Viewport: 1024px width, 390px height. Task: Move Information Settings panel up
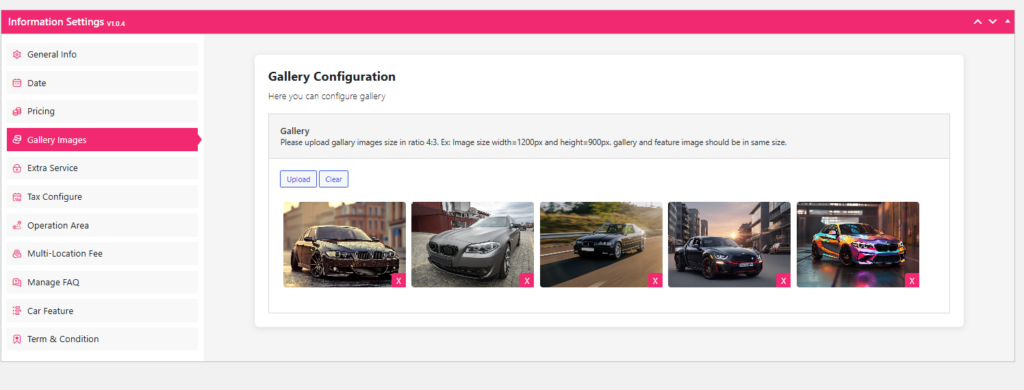pos(978,22)
